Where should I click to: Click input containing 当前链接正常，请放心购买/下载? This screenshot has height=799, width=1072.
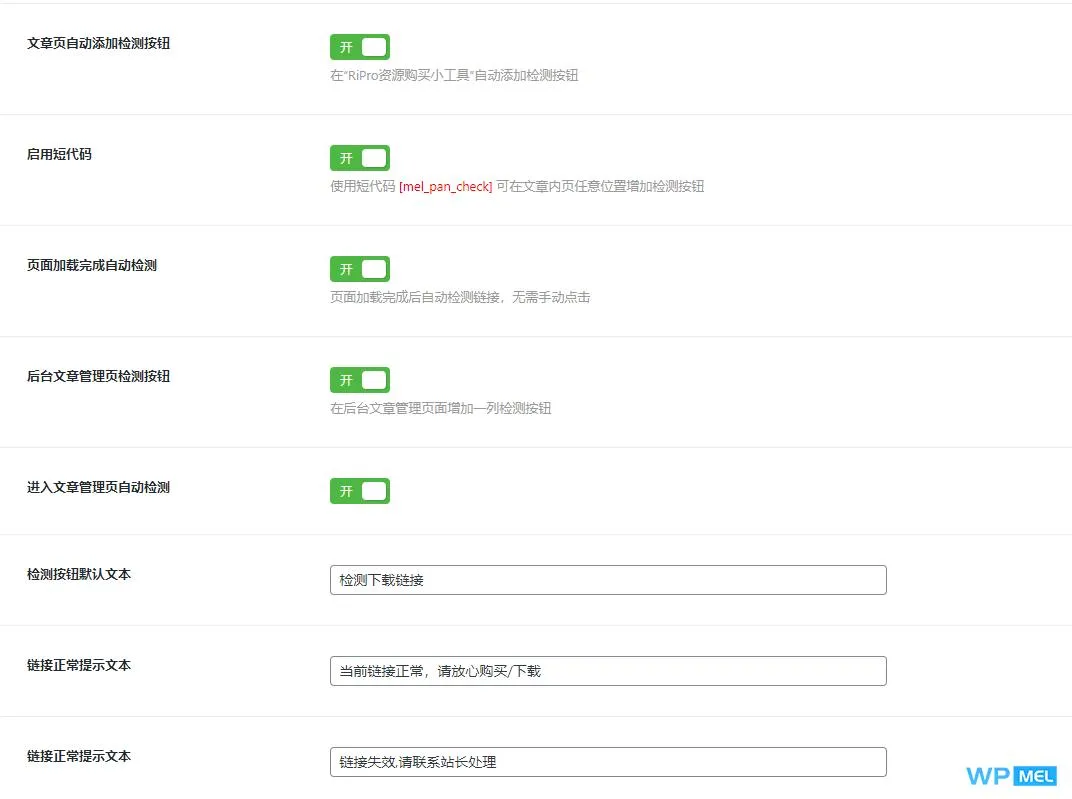point(608,671)
